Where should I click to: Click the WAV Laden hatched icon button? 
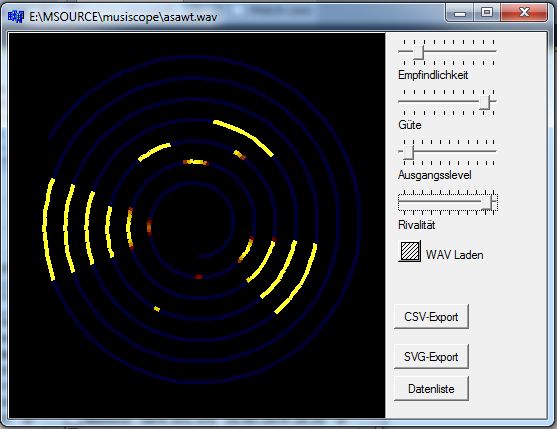410,251
